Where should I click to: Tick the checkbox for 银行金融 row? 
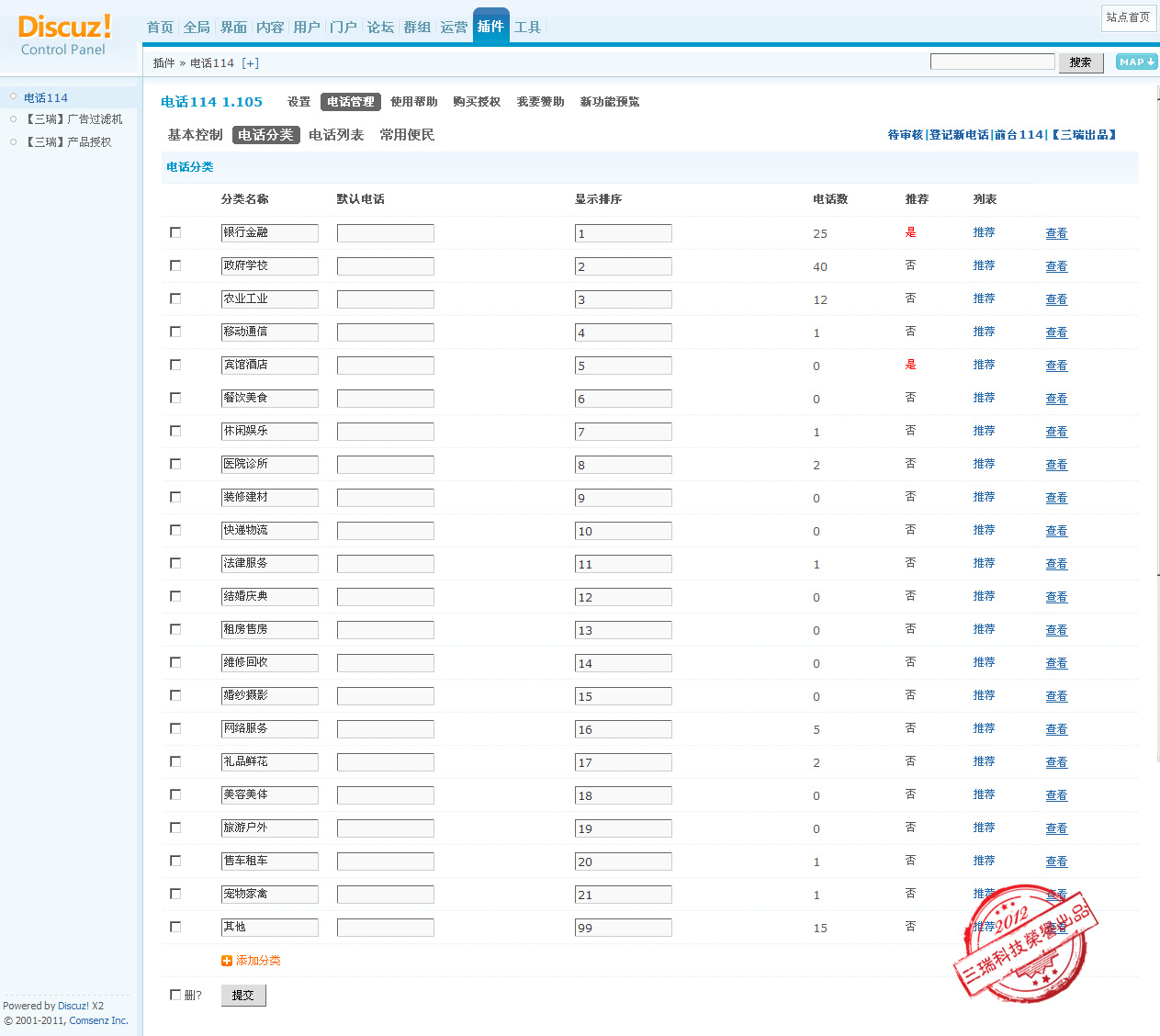pos(175,232)
